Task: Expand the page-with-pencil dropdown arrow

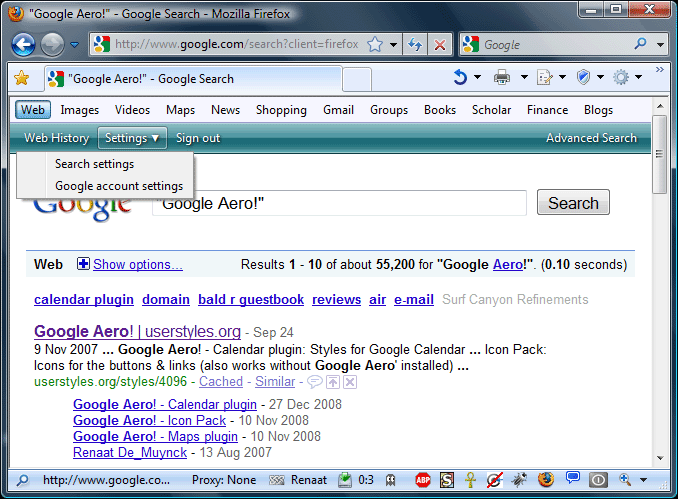Action: click(x=562, y=77)
